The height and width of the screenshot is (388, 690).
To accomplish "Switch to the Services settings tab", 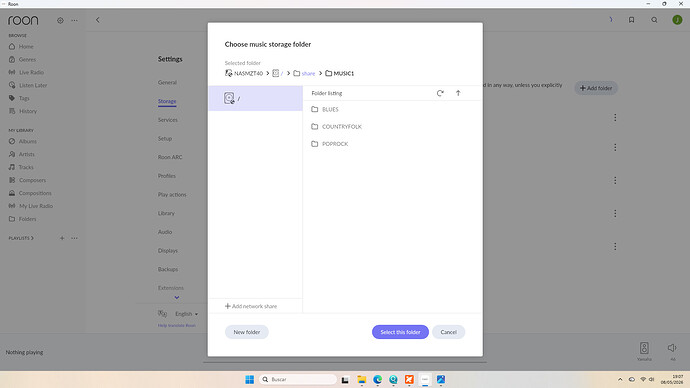I will click(168, 120).
